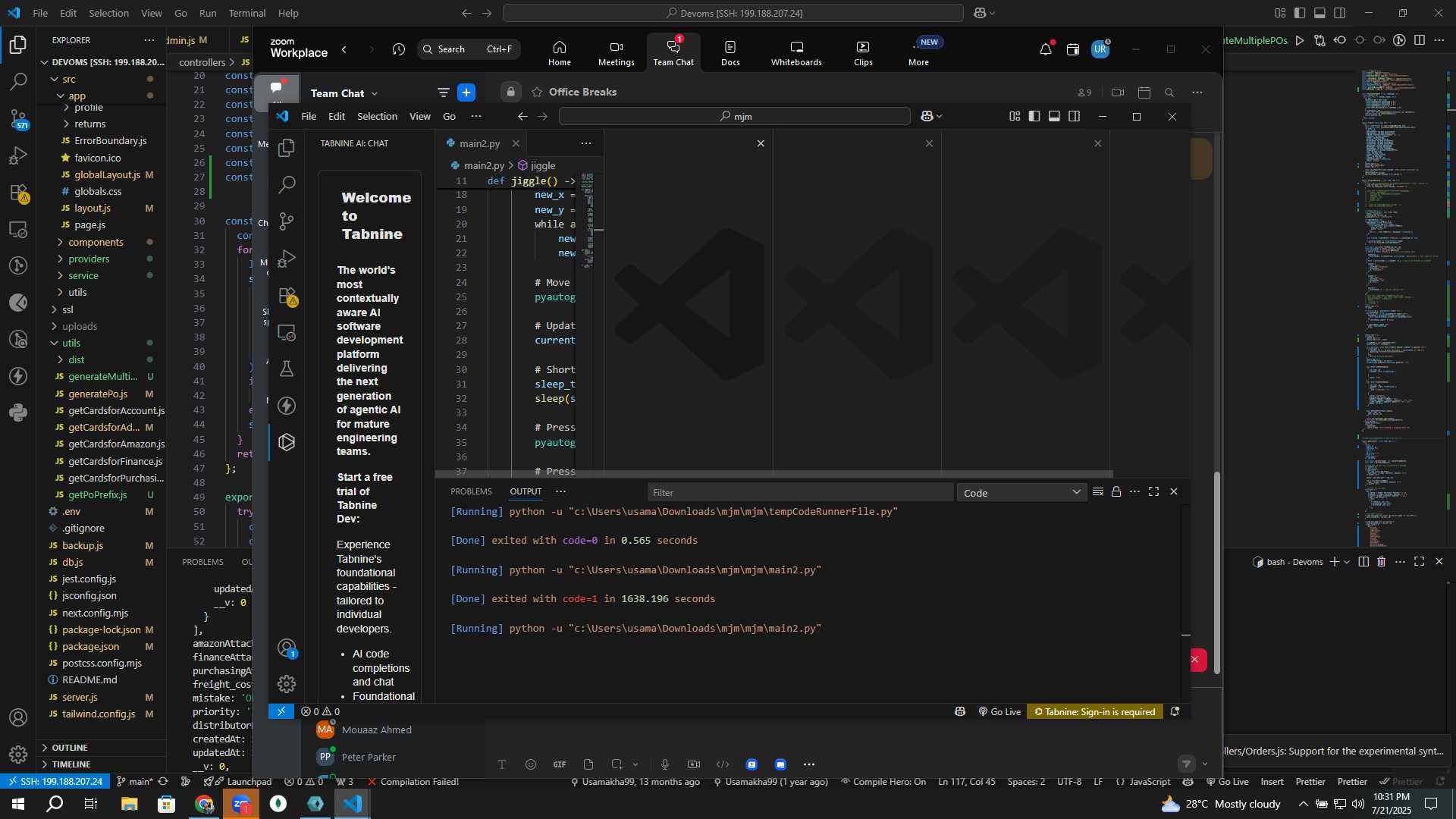Click Compilation Failed! status item
The height and width of the screenshot is (819, 1456).
(x=413, y=782)
